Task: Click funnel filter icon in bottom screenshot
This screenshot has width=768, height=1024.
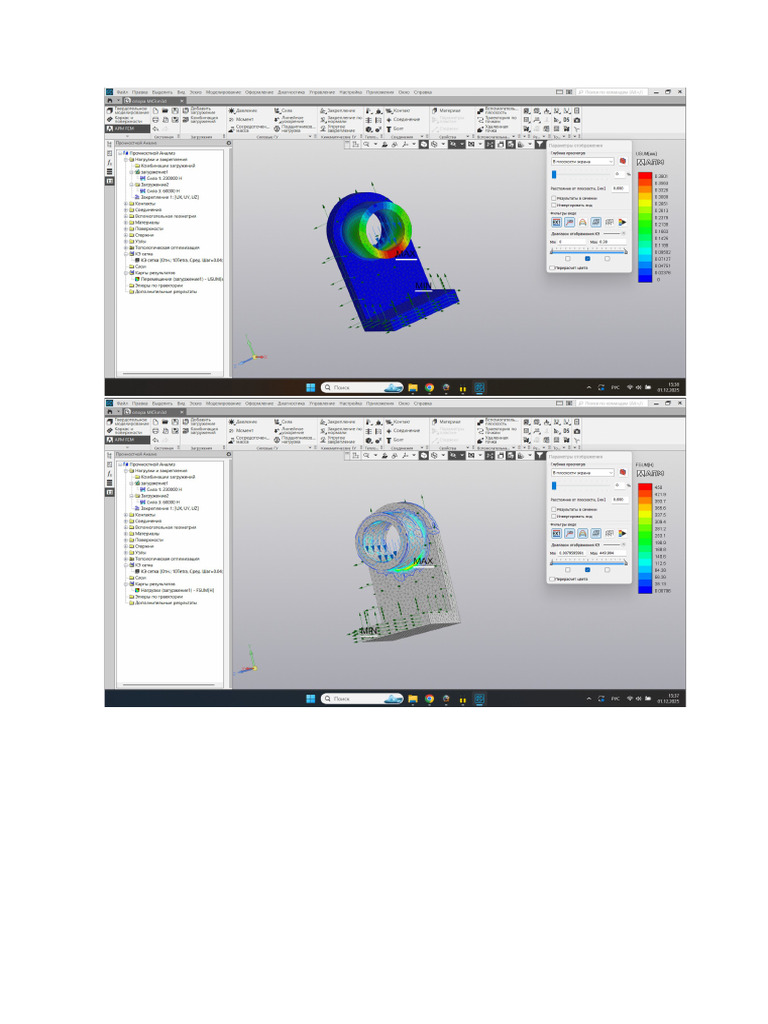Action: (540, 455)
